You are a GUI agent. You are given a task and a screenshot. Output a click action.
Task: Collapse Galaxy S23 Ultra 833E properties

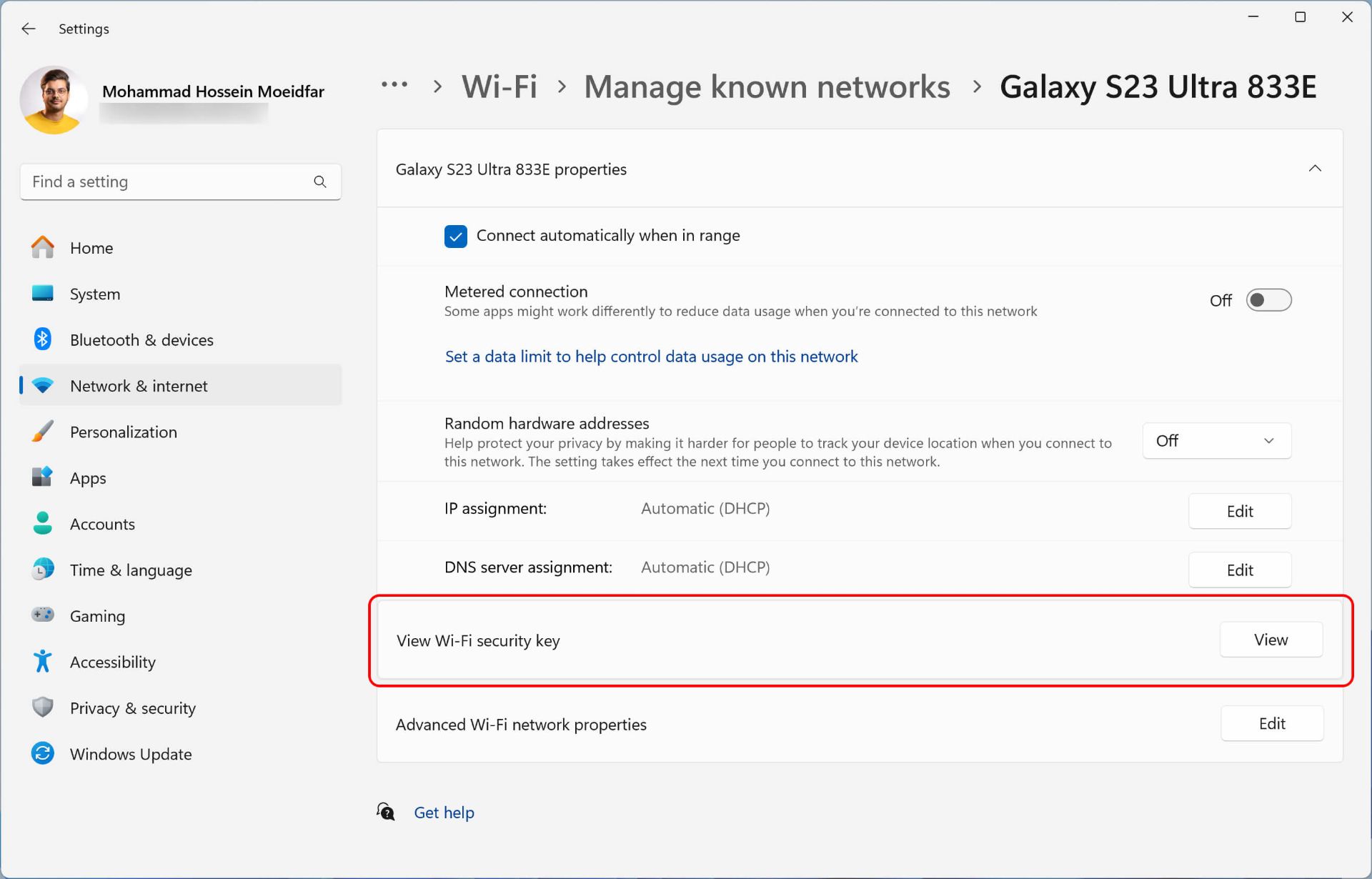(x=1315, y=169)
